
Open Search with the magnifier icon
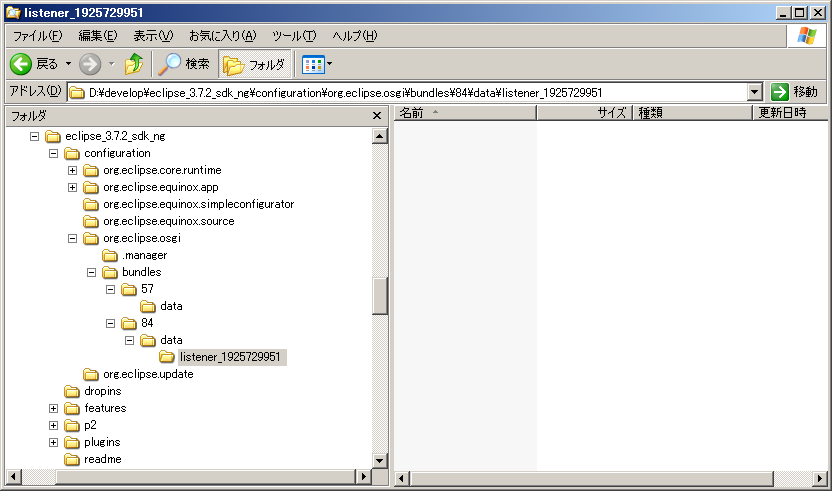click(170, 64)
